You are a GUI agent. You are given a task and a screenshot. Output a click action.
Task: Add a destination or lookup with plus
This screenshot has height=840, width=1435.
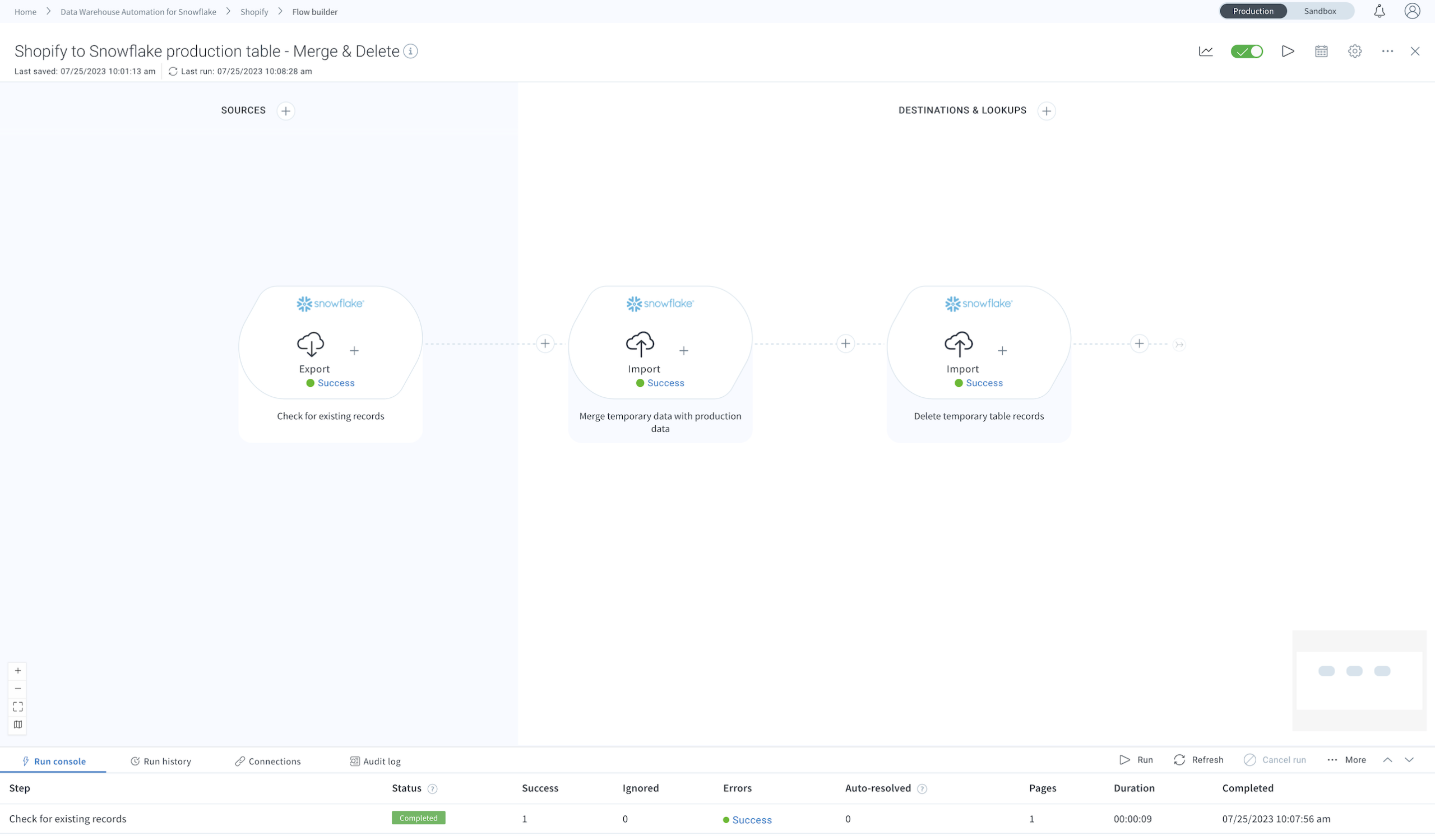click(1046, 111)
